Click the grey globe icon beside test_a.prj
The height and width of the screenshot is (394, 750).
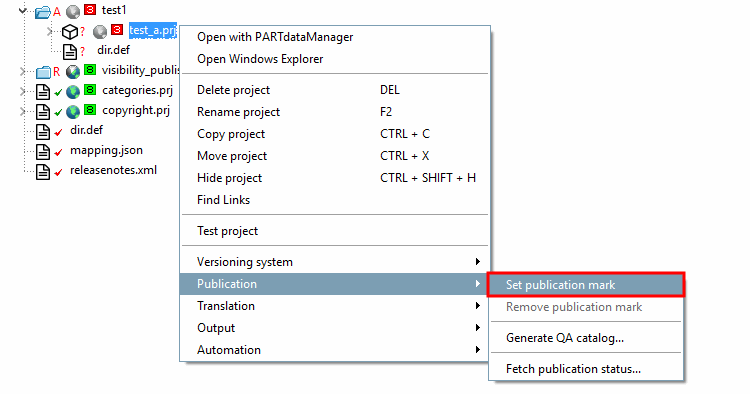coord(99,32)
